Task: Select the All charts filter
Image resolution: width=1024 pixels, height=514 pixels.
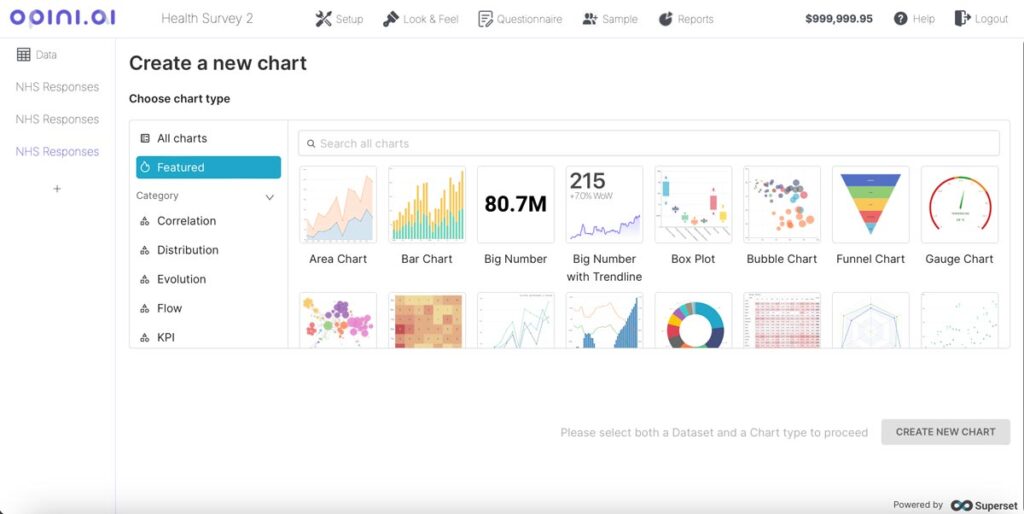Action: tap(208, 138)
